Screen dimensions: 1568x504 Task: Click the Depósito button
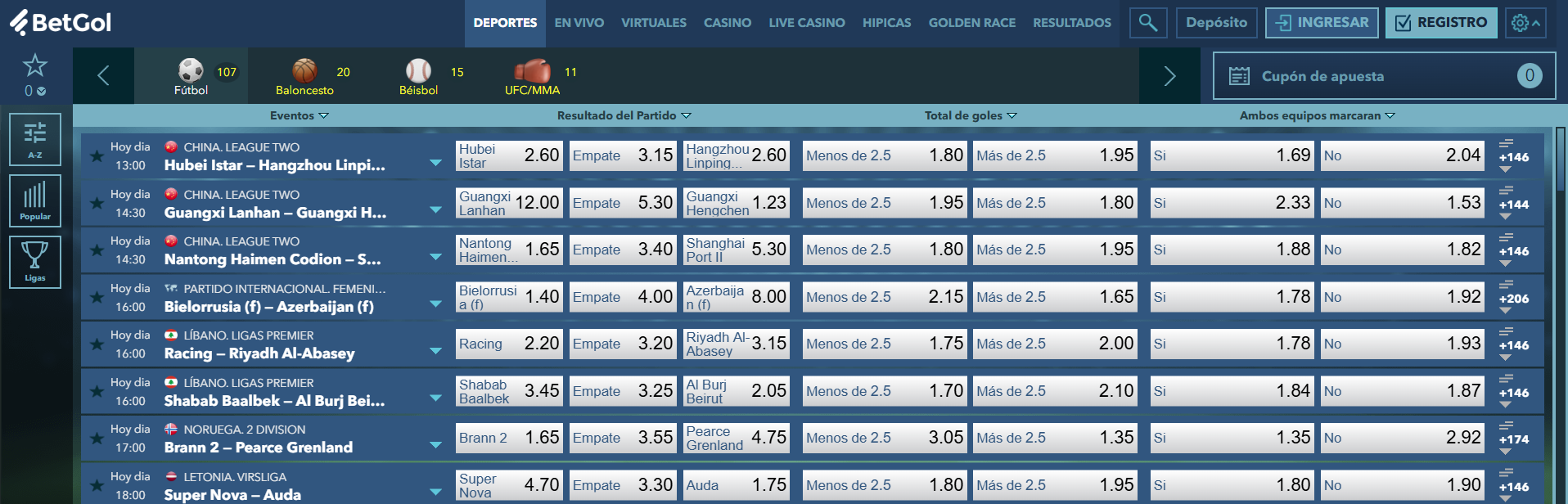pos(1216,23)
